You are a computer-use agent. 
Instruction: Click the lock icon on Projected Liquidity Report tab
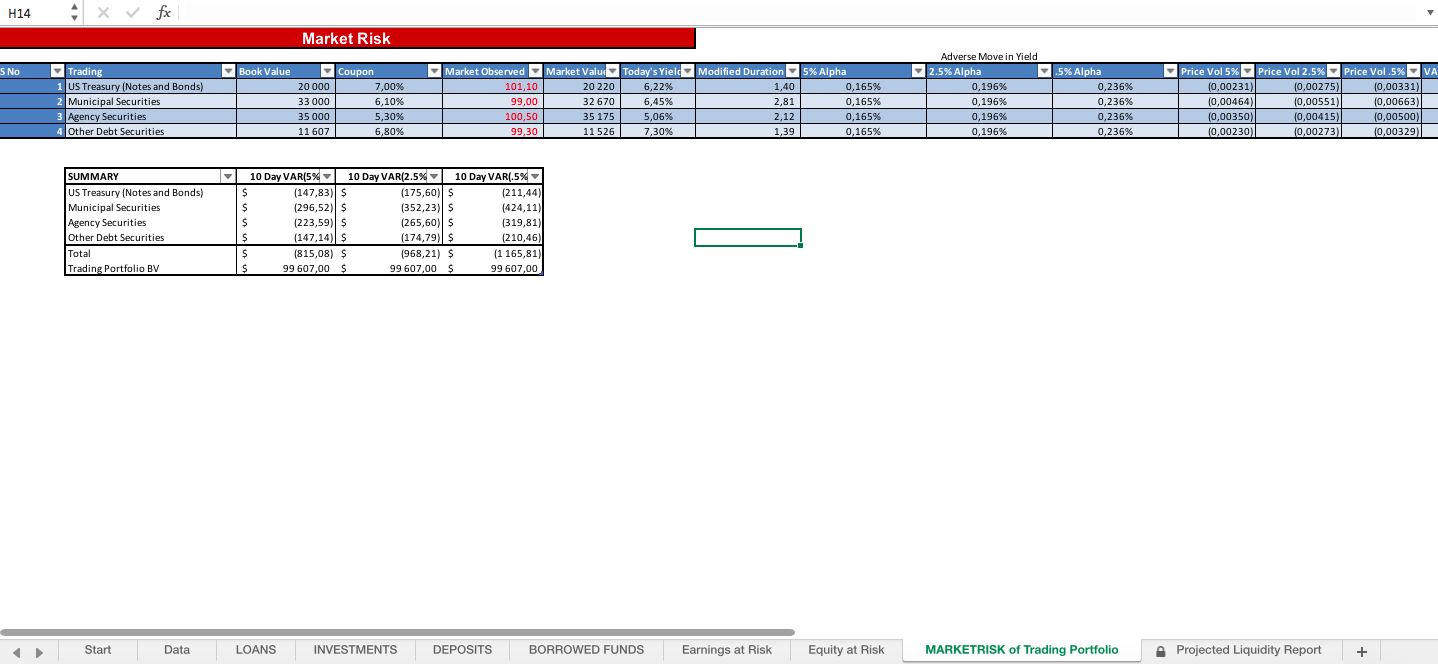tap(1160, 649)
